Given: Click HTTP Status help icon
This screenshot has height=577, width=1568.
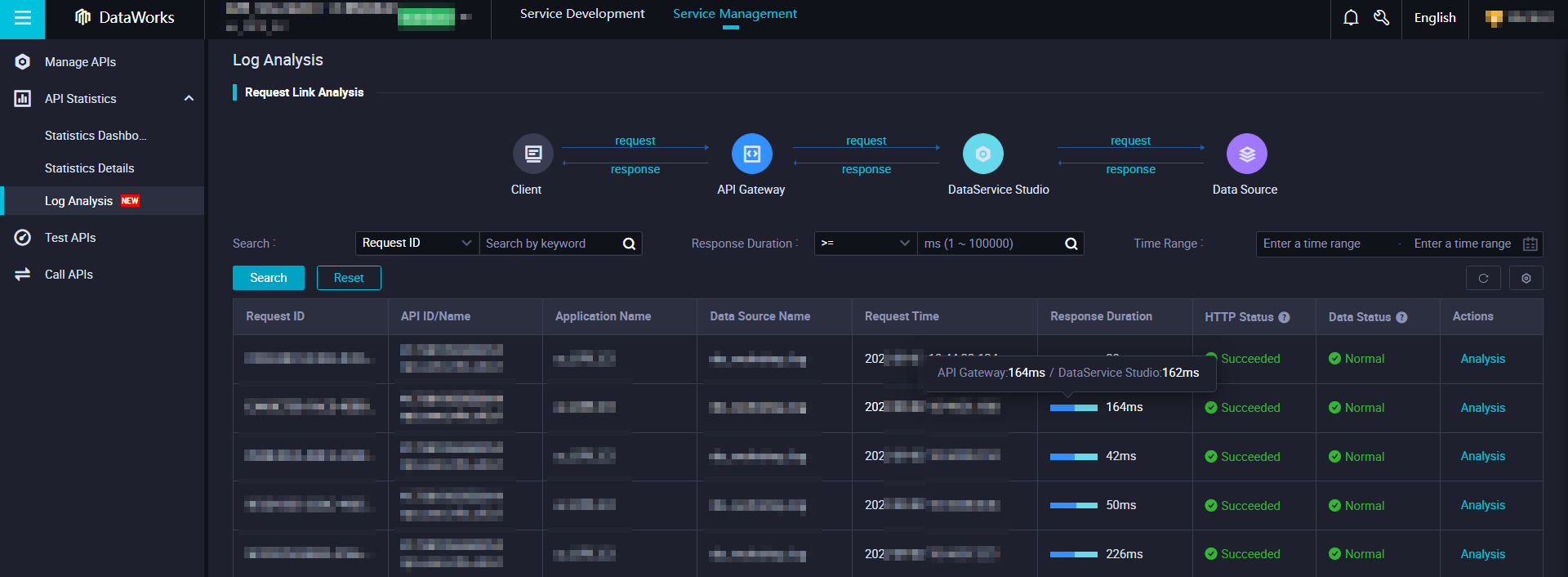Looking at the screenshot, I should [1284, 317].
